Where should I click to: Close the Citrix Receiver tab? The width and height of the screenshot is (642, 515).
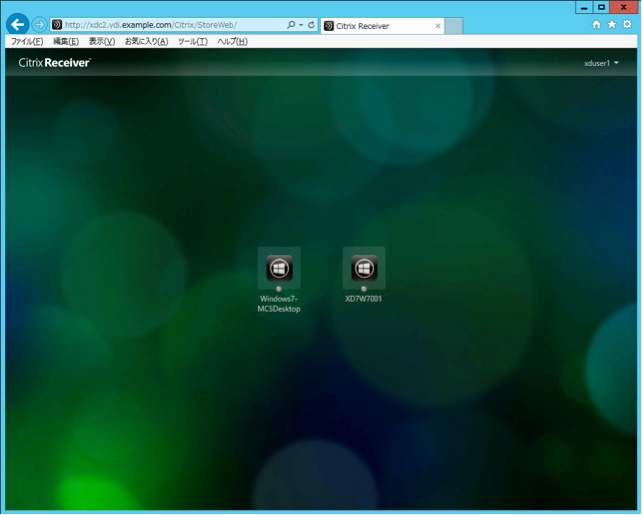438,26
